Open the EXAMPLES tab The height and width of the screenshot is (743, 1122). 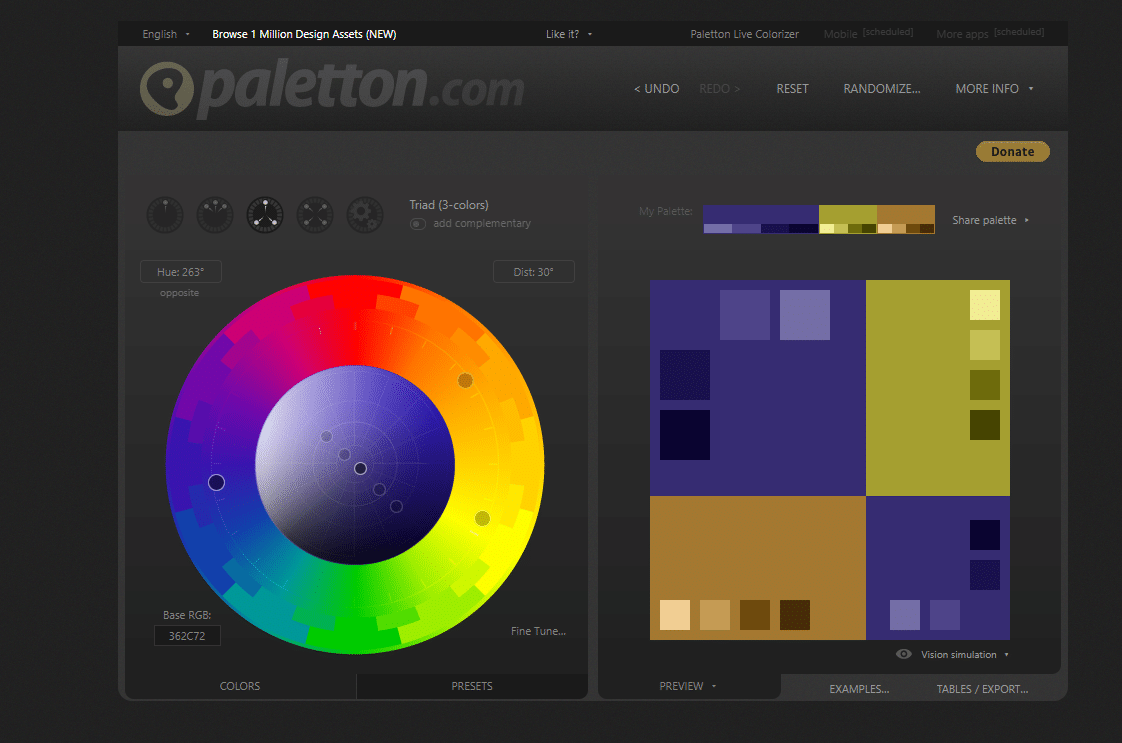tap(859, 689)
